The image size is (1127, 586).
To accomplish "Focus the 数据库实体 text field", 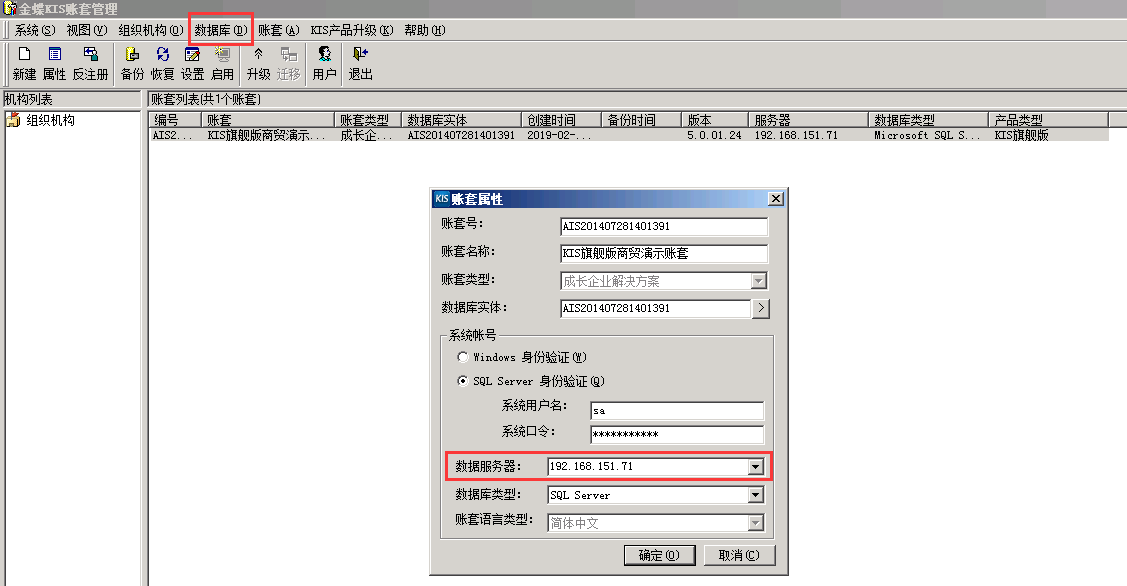I will point(656,308).
